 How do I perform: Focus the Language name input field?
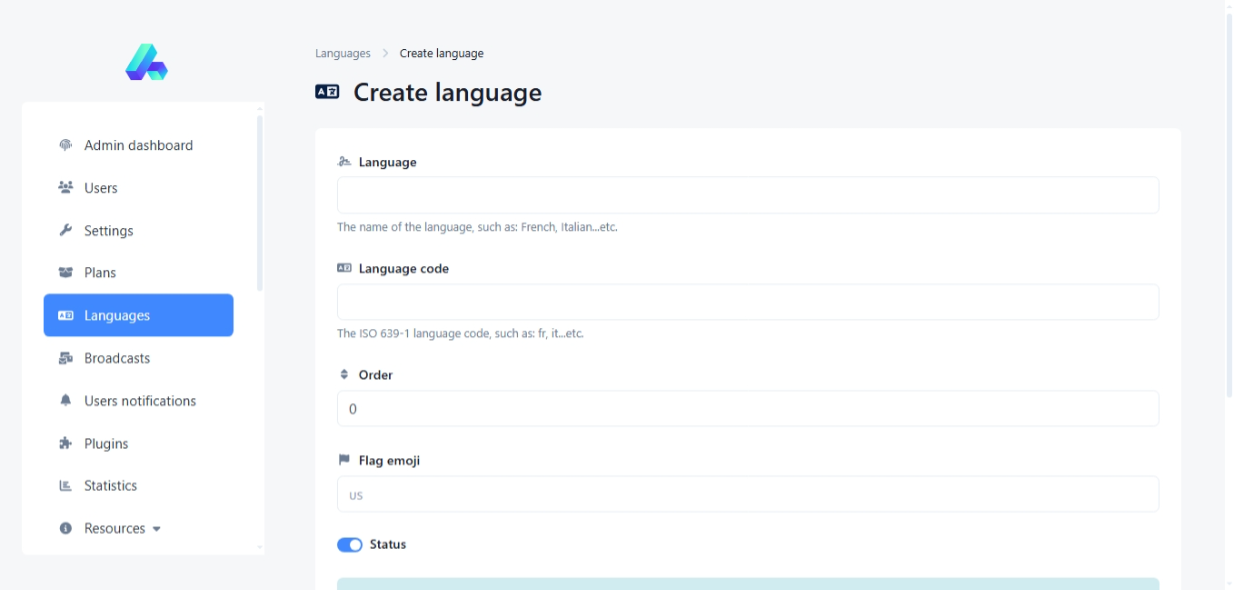[x=747, y=195]
